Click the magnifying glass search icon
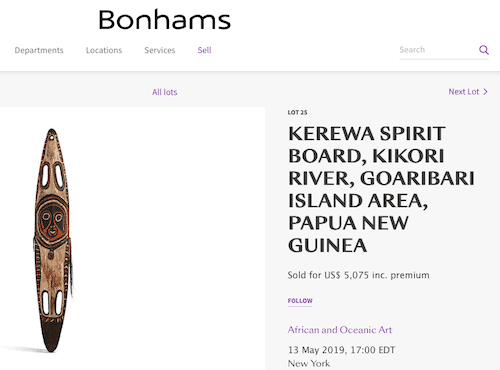The height and width of the screenshot is (370, 500). point(484,50)
